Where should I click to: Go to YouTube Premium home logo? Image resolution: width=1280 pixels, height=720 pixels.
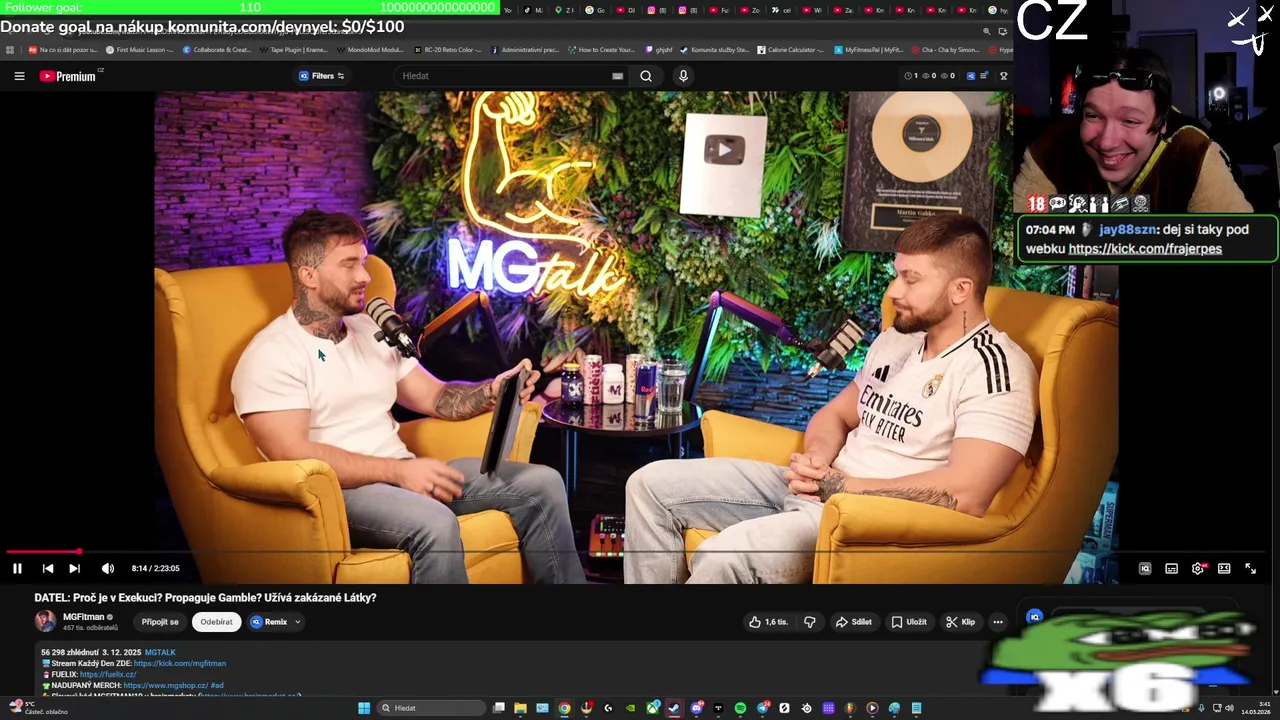coord(68,76)
